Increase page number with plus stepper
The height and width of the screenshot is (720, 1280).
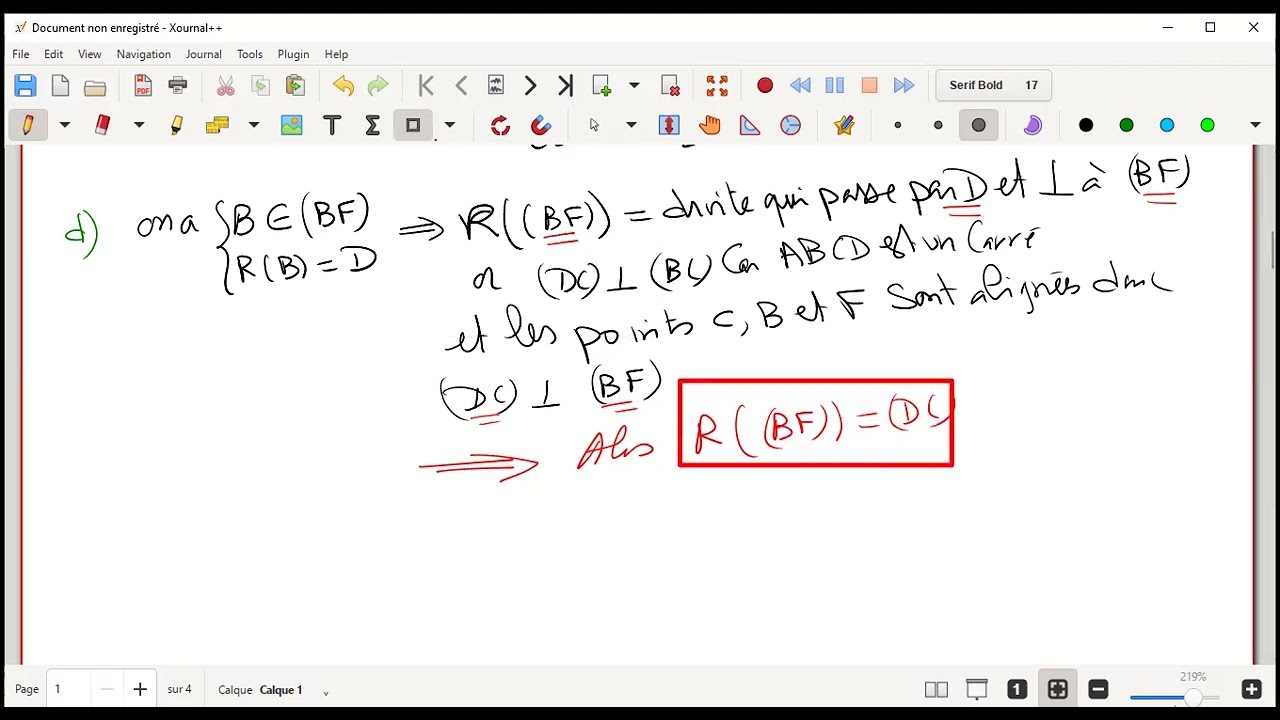tap(140, 689)
